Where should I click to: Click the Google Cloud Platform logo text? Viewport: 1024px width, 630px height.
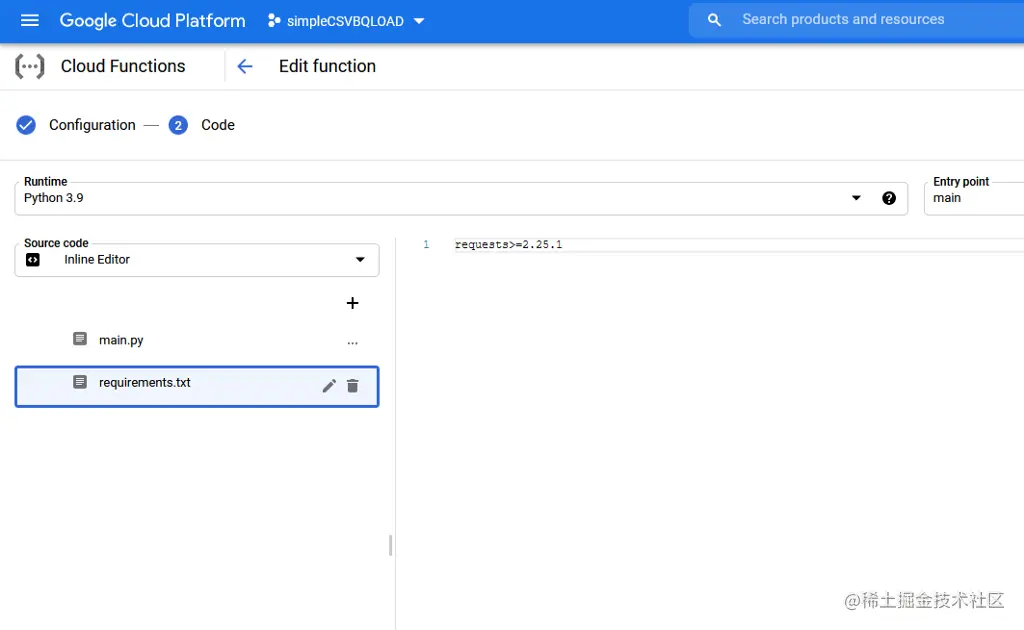pos(152,21)
